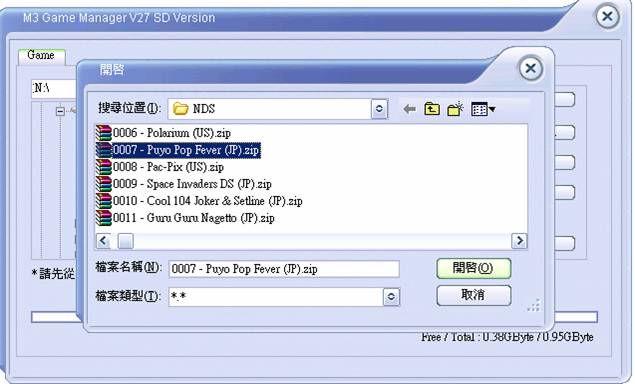
Task: Click the 開啟(O) open button
Action: click(x=473, y=268)
